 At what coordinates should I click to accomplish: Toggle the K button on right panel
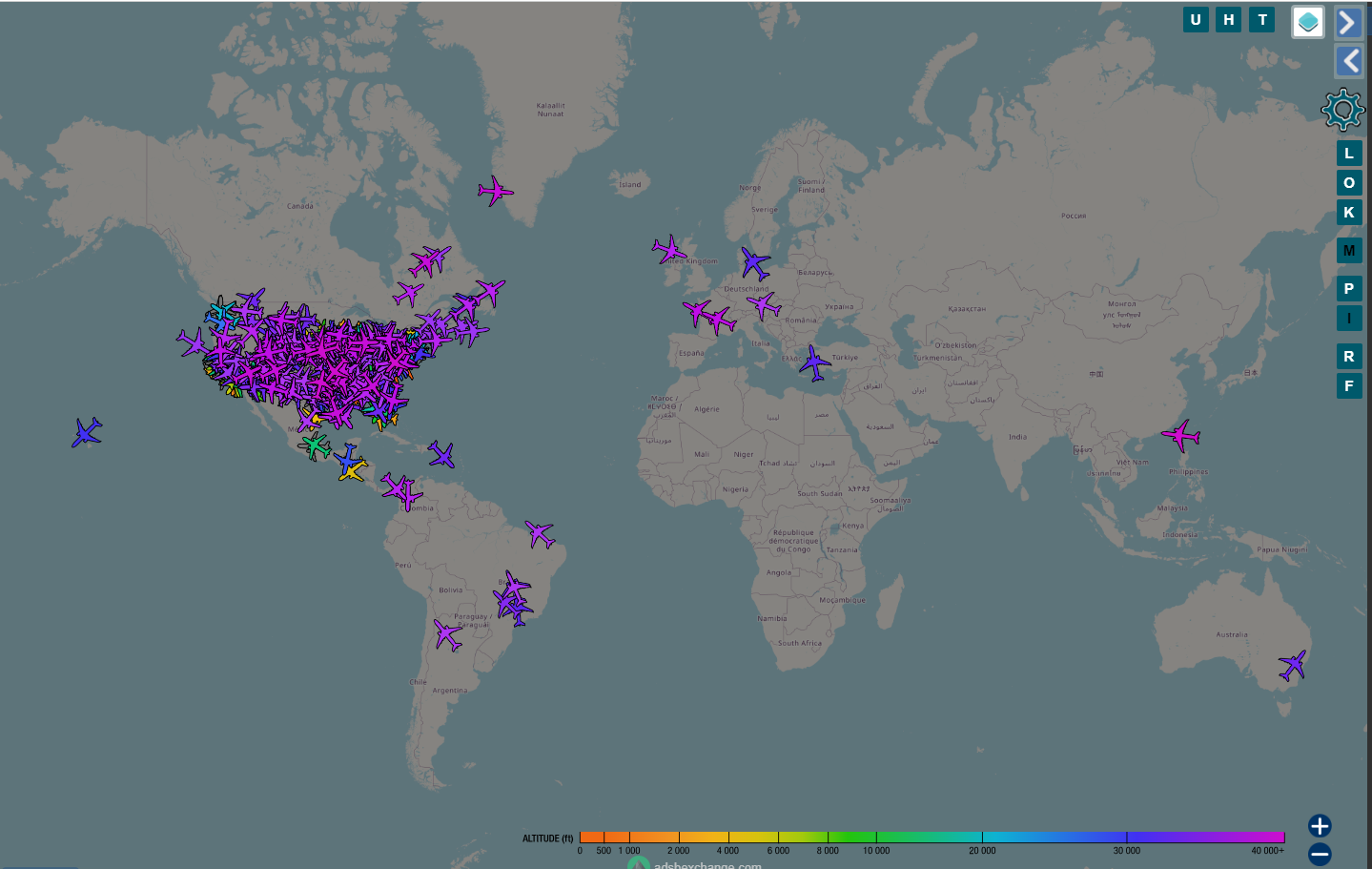click(1348, 212)
